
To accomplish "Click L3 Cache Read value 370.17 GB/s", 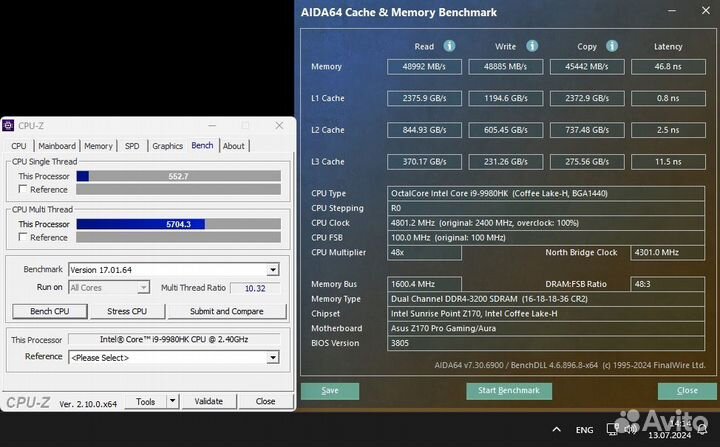I will (x=424, y=162).
